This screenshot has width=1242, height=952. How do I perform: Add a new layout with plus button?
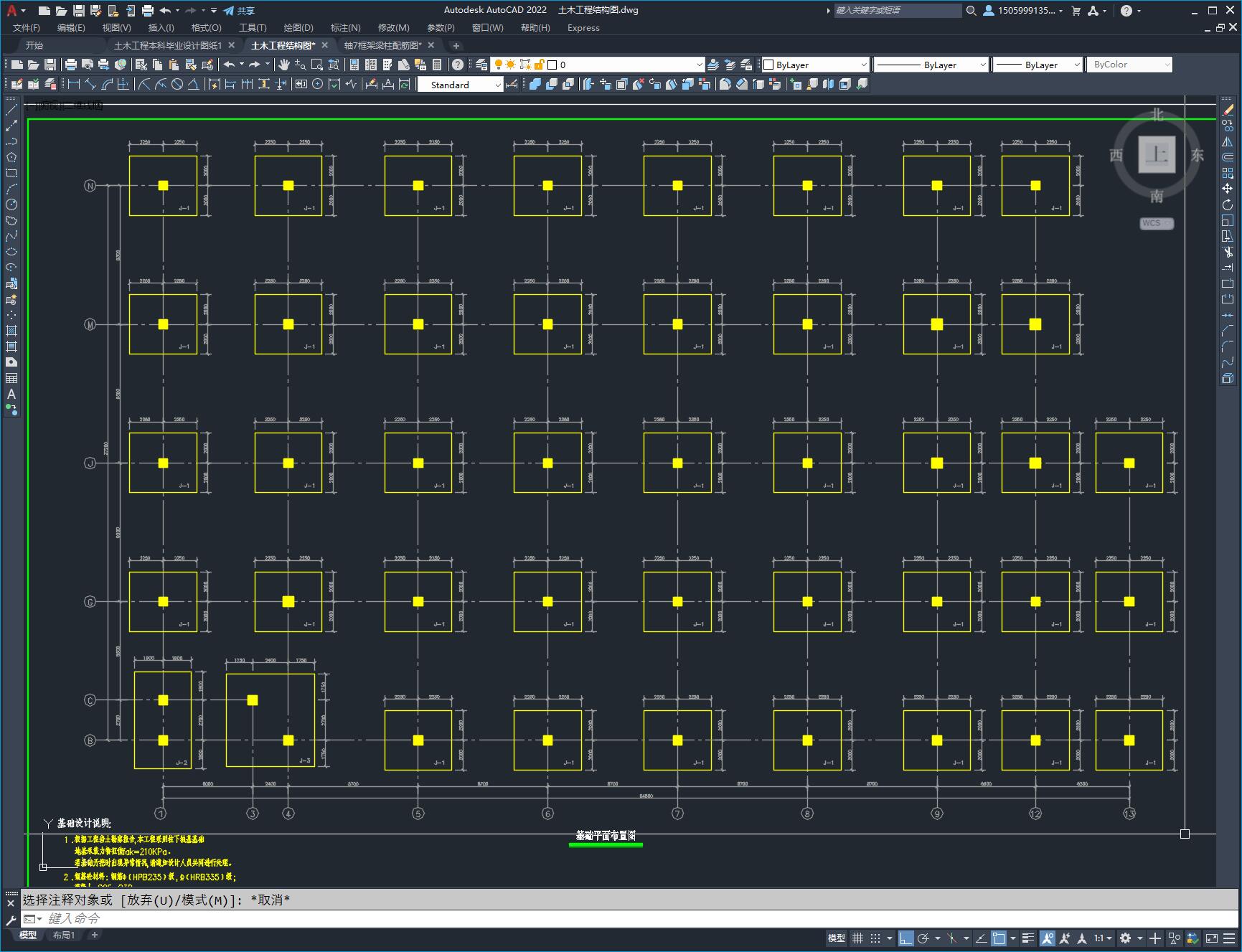pyautogui.click(x=94, y=935)
